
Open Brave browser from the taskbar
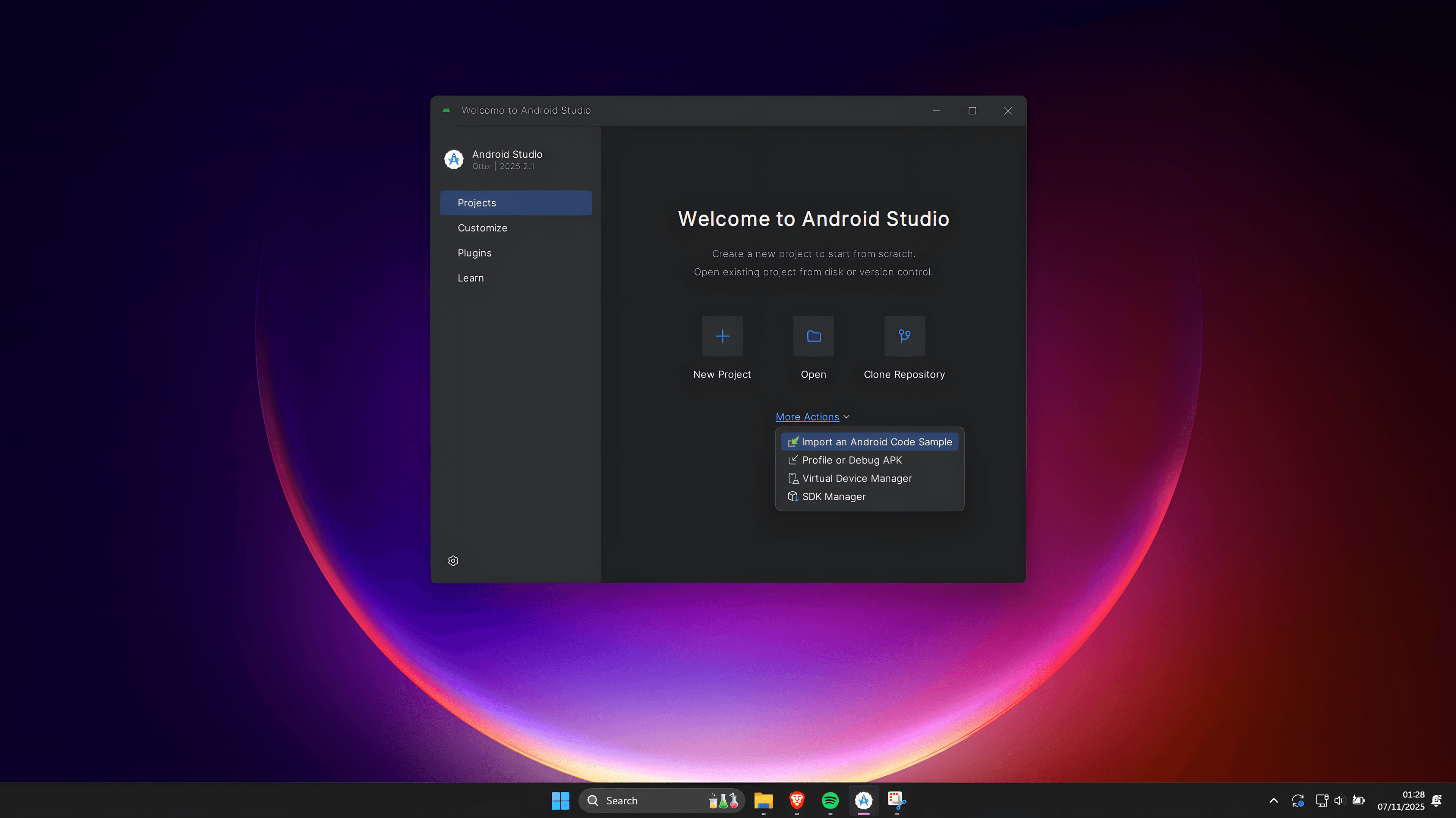click(x=796, y=801)
